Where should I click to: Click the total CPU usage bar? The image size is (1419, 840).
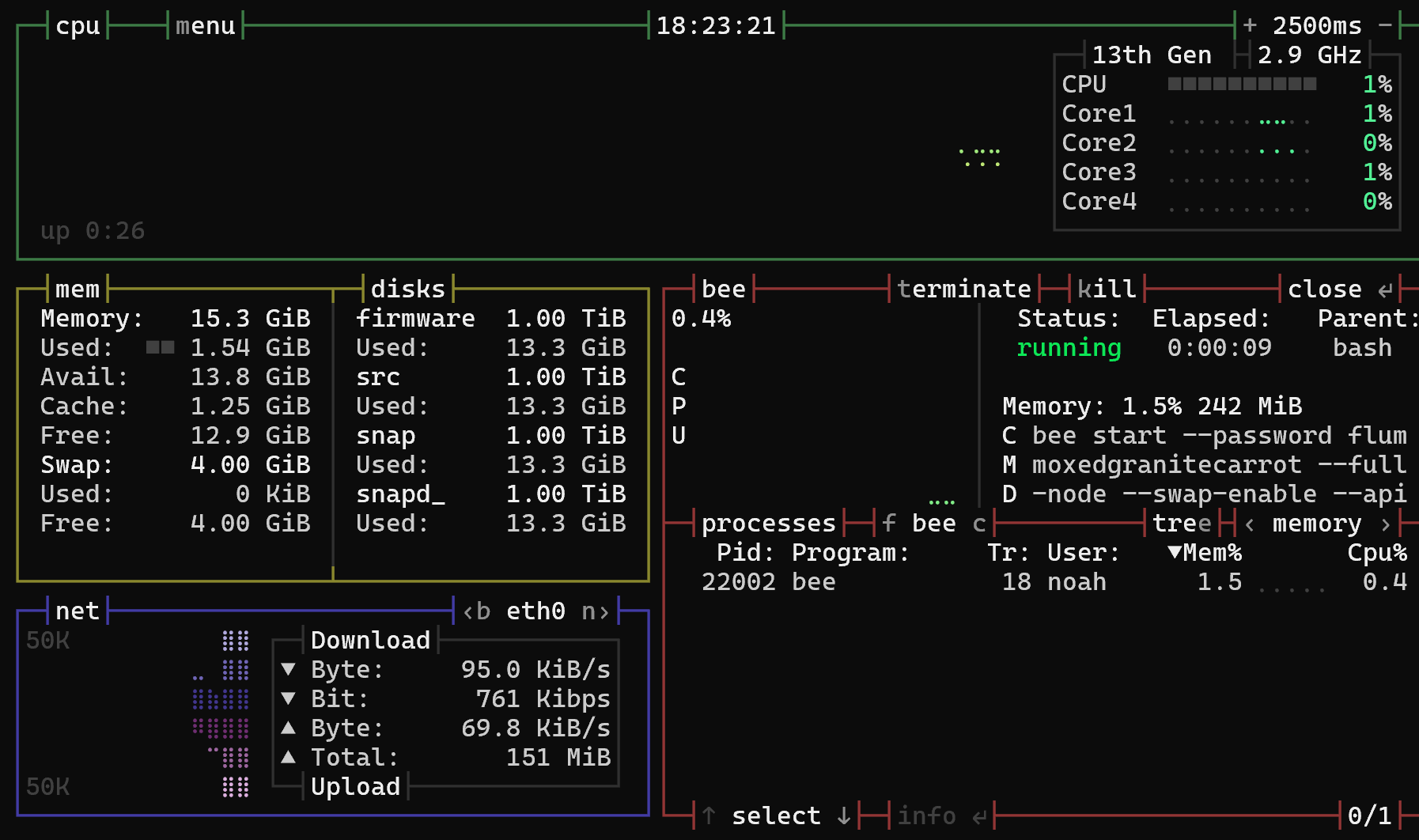point(1242,85)
